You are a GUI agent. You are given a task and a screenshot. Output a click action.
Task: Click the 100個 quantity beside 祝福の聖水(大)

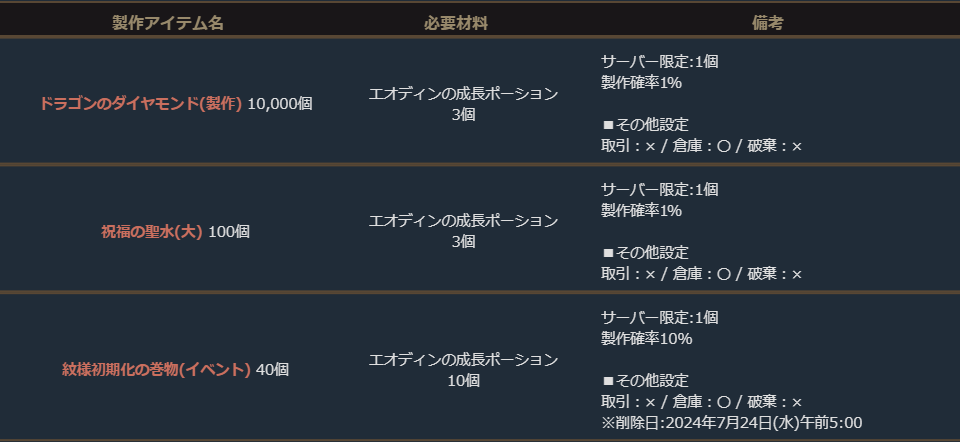click(x=229, y=231)
